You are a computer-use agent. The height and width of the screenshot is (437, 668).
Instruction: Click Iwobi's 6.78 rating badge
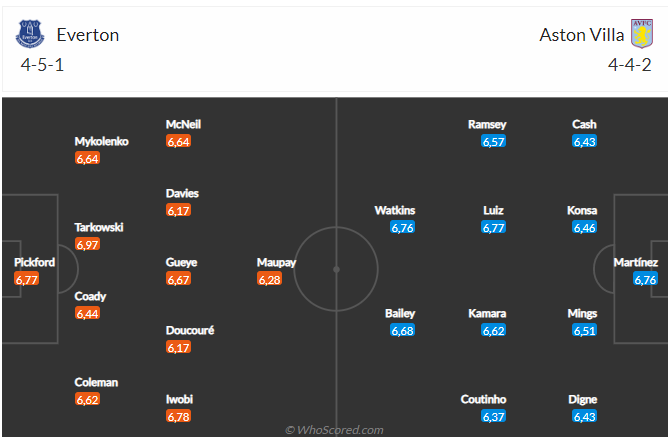(179, 416)
